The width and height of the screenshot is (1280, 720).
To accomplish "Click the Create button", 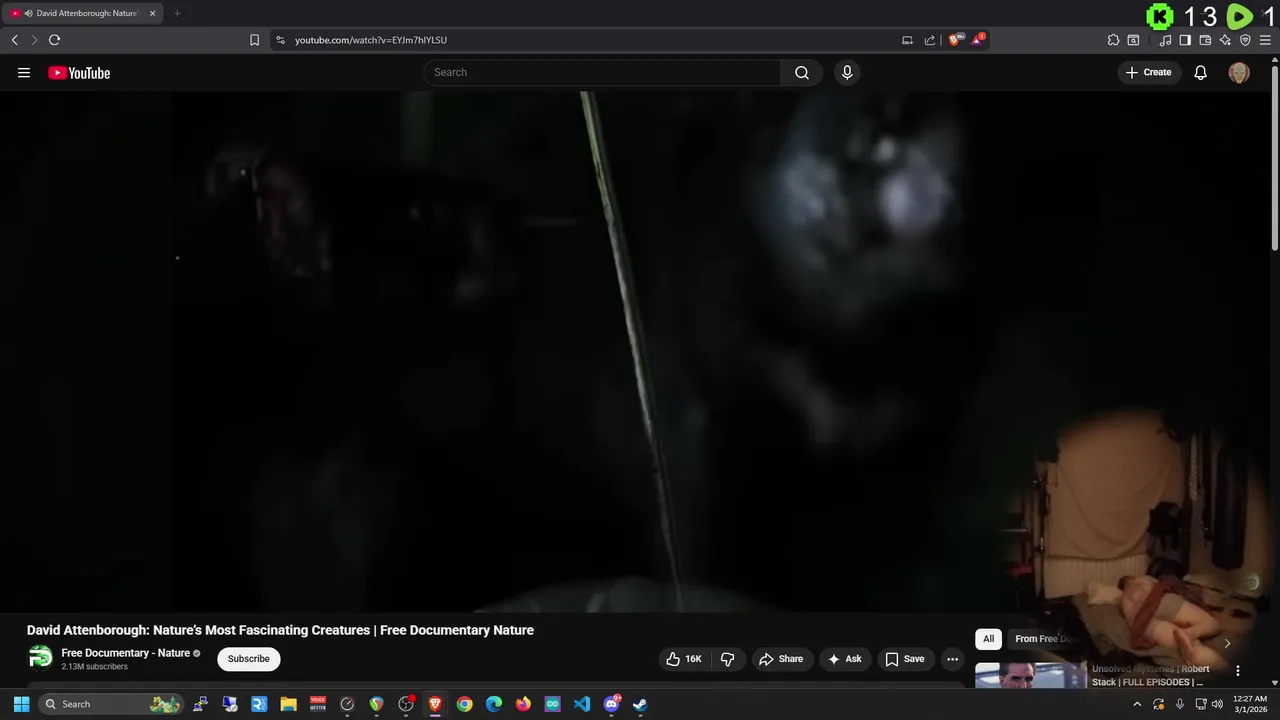I will (1148, 72).
